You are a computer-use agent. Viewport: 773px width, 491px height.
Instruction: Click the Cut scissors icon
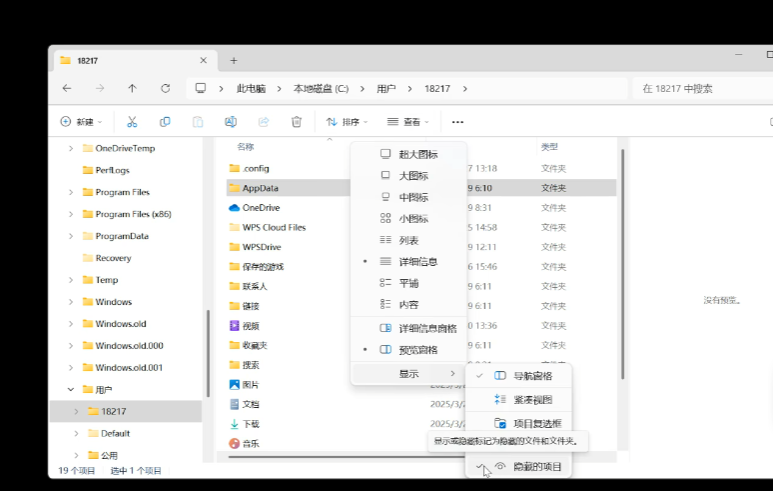click(132, 122)
